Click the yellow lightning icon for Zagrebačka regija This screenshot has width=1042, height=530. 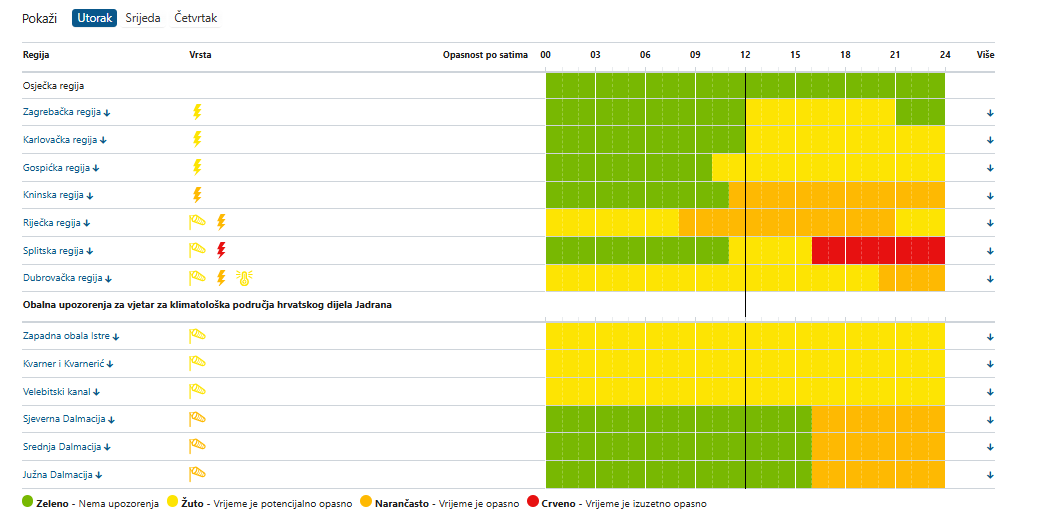(x=197, y=112)
